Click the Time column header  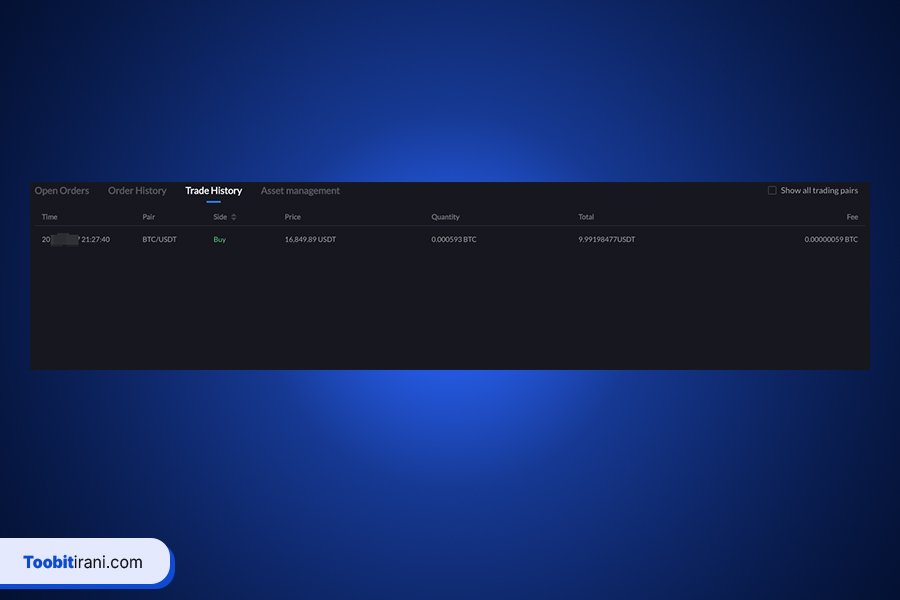point(48,216)
